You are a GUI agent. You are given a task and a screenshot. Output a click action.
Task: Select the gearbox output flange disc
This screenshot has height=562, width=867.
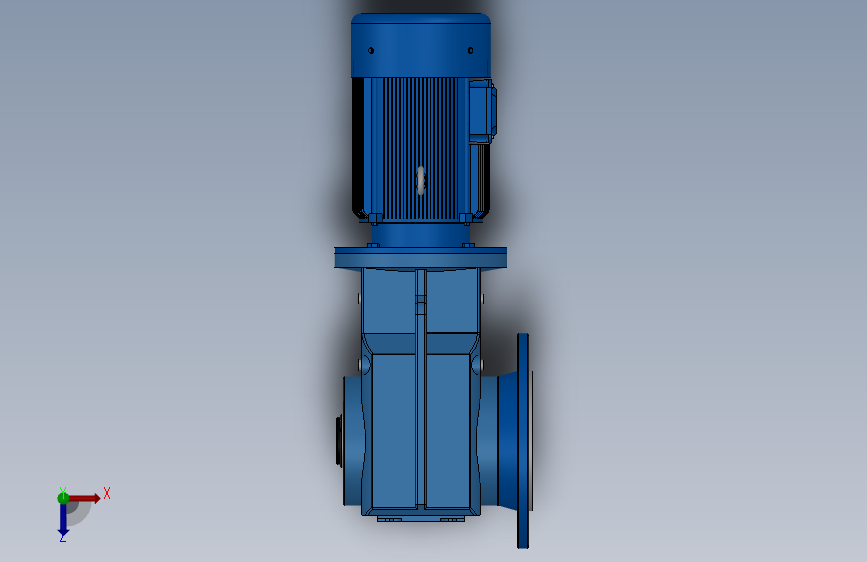coord(523,441)
